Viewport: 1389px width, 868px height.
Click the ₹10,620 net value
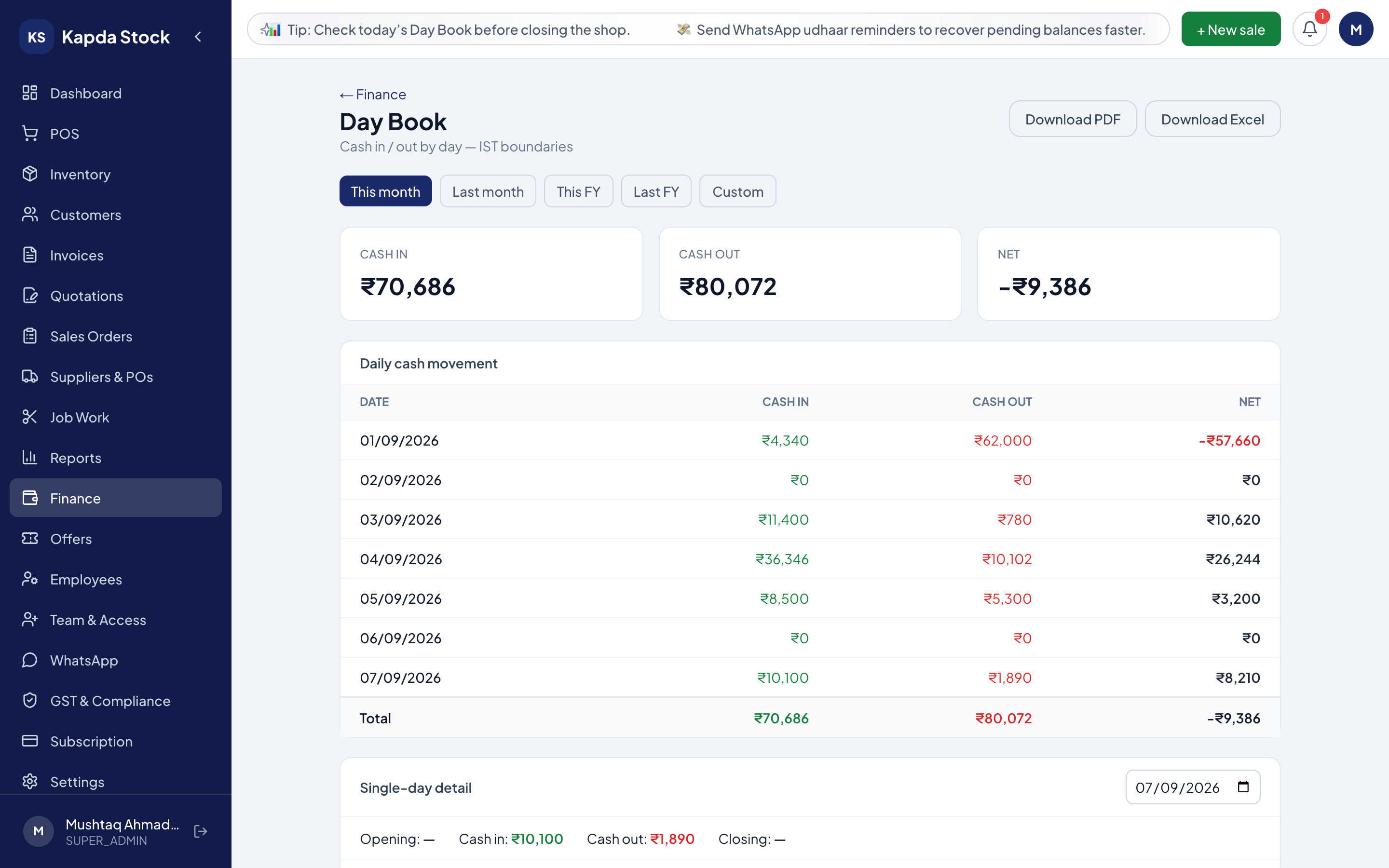(1233, 519)
